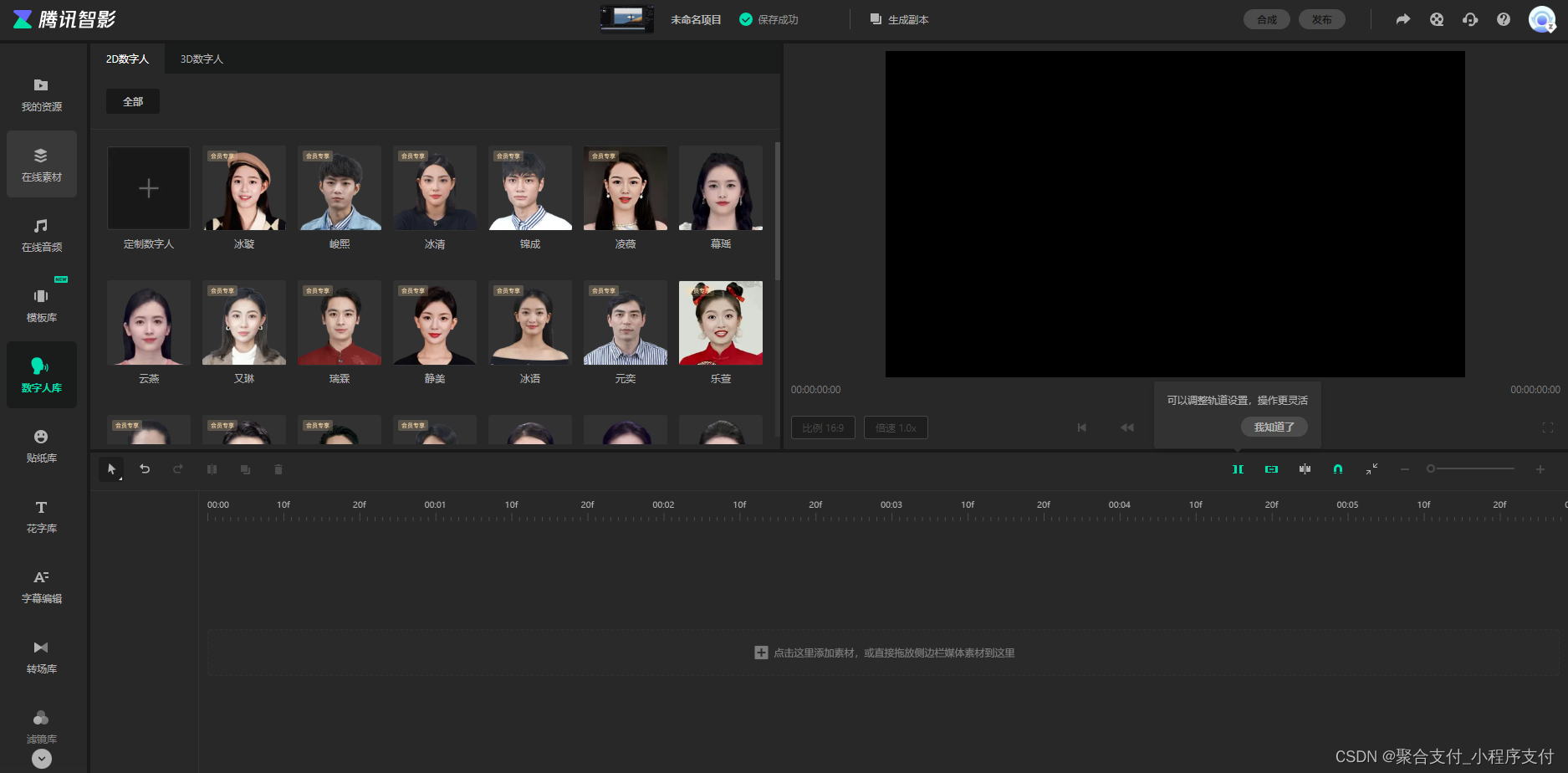Screen dimensions: 1568x773
Task: Jump to start of the preview
Action: (x=1081, y=427)
